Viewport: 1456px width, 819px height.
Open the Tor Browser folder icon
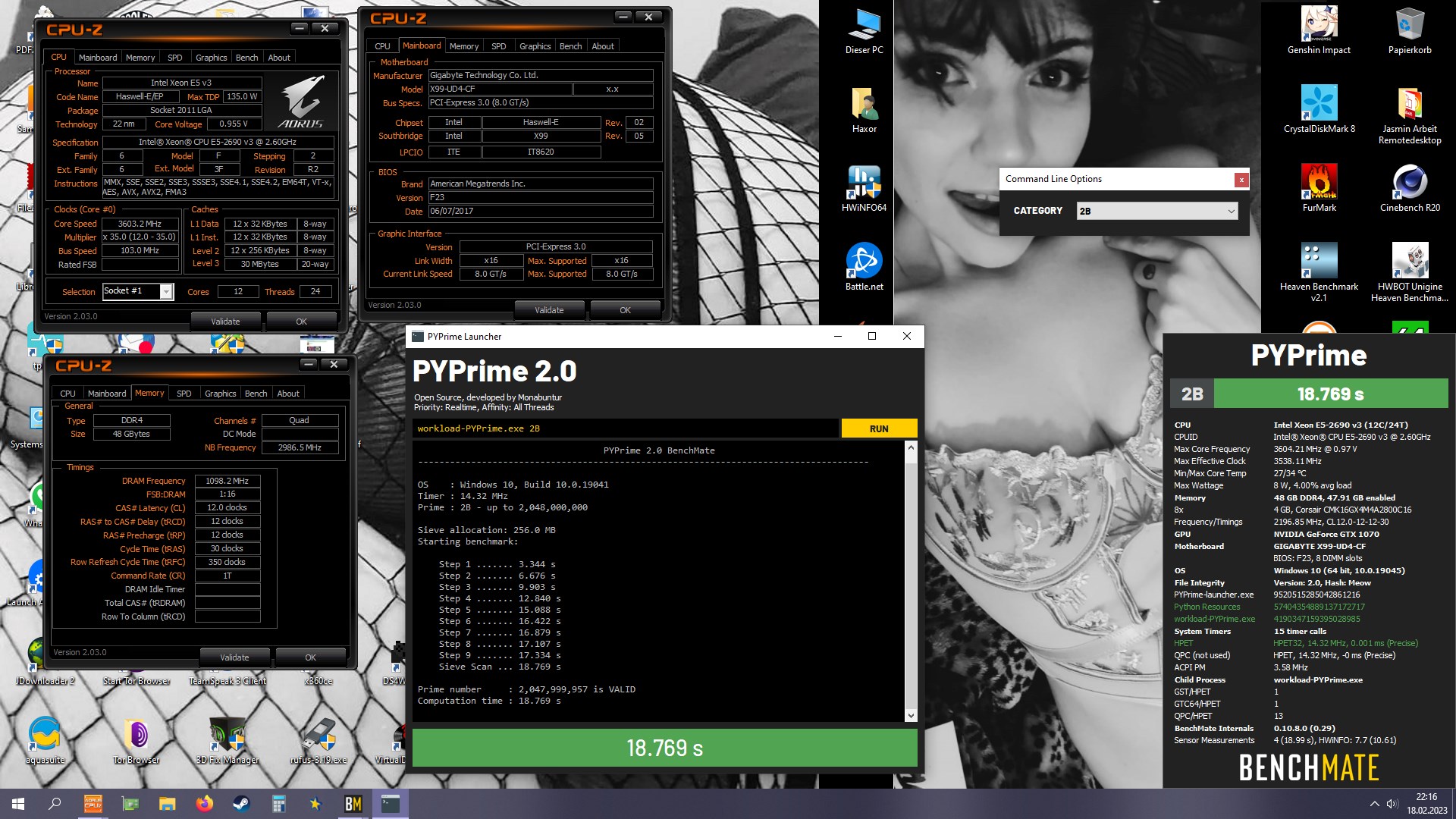[x=136, y=739]
